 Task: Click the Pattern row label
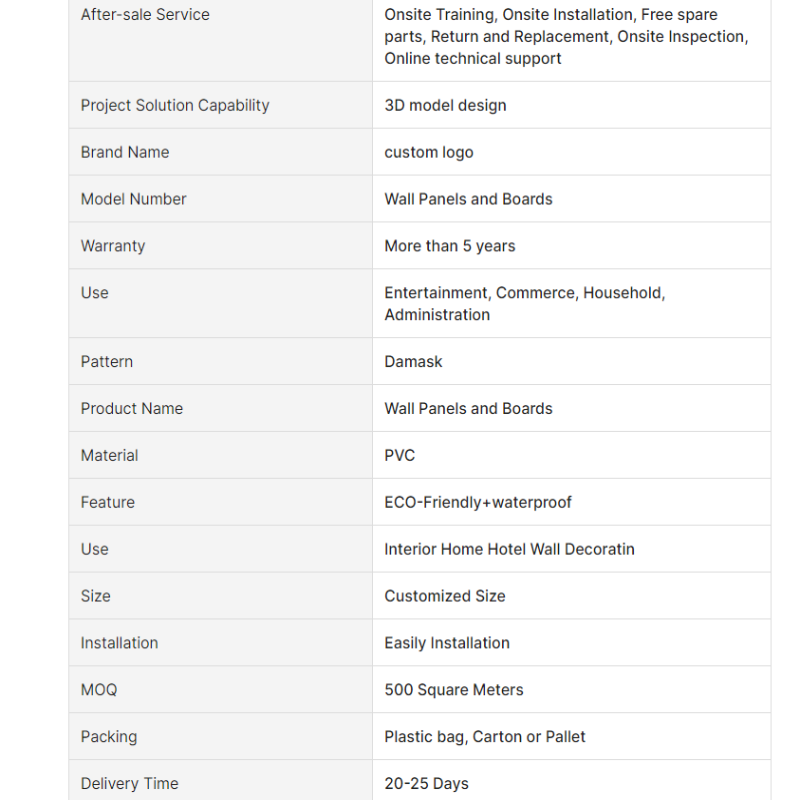pyautogui.click(x=107, y=362)
